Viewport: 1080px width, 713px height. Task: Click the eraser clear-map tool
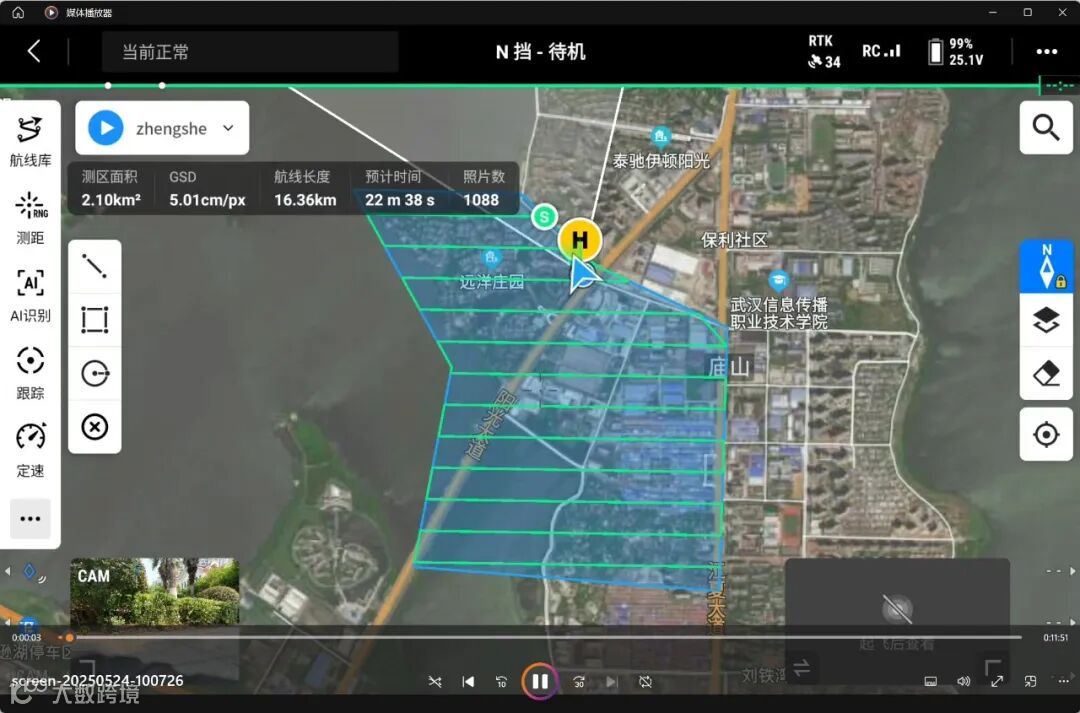click(1046, 374)
